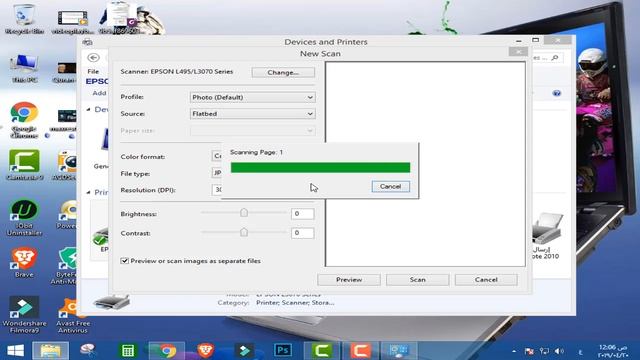Open Filmora from the taskbar
640x360 pixels.
[244, 351]
